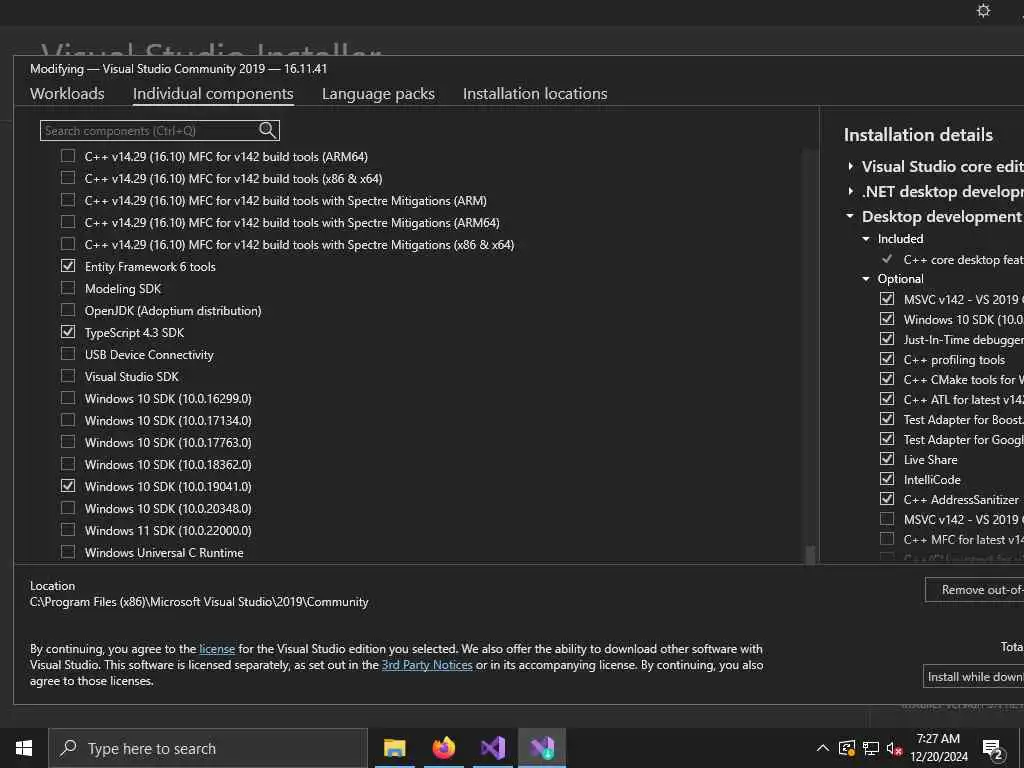Check Visual Studio SDK component

click(x=68, y=376)
